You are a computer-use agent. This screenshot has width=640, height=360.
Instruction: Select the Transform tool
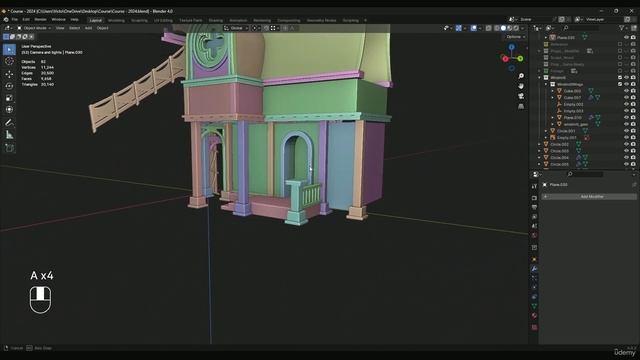click(x=9, y=110)
